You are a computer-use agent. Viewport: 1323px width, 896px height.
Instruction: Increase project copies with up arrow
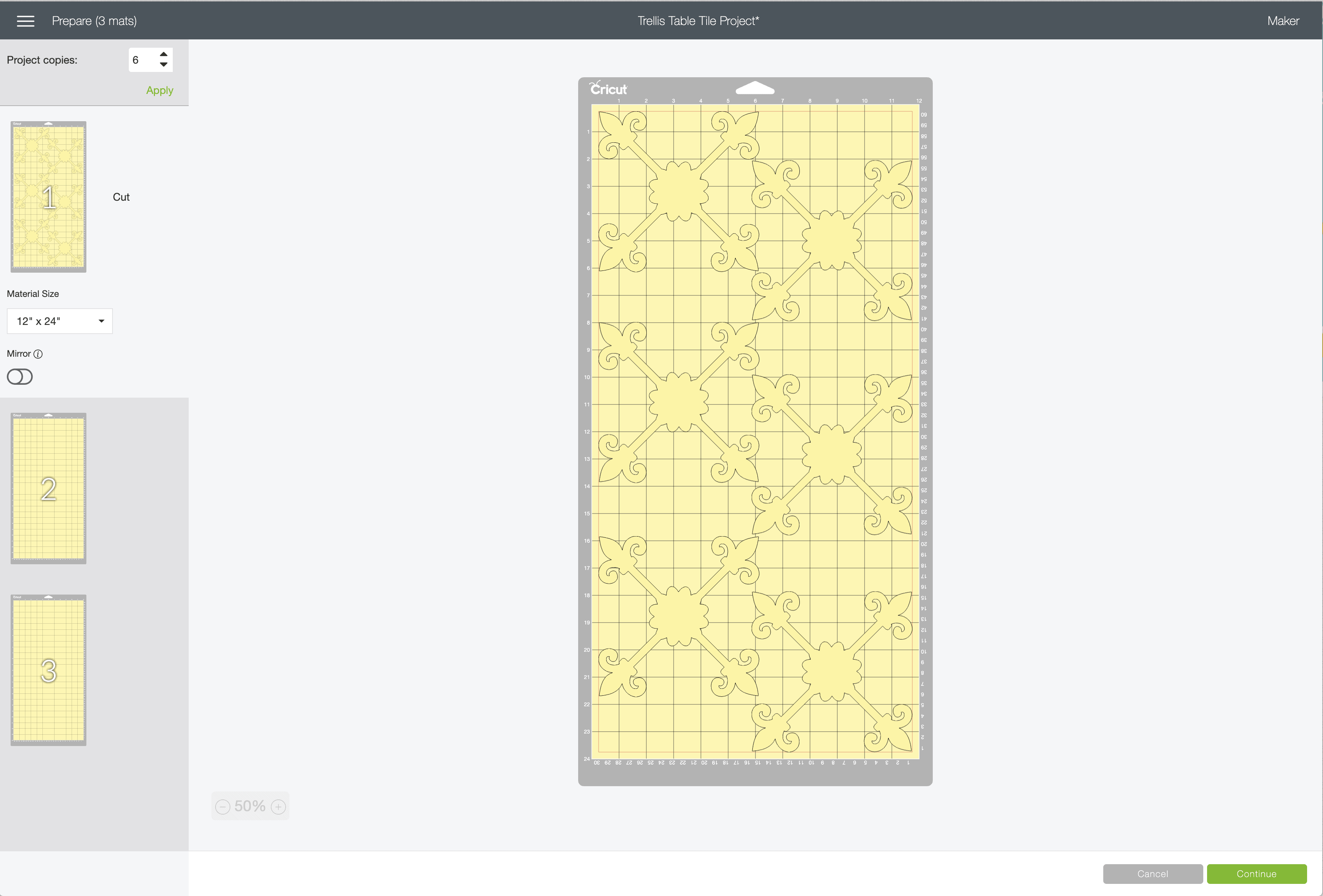tap(163, 54)
